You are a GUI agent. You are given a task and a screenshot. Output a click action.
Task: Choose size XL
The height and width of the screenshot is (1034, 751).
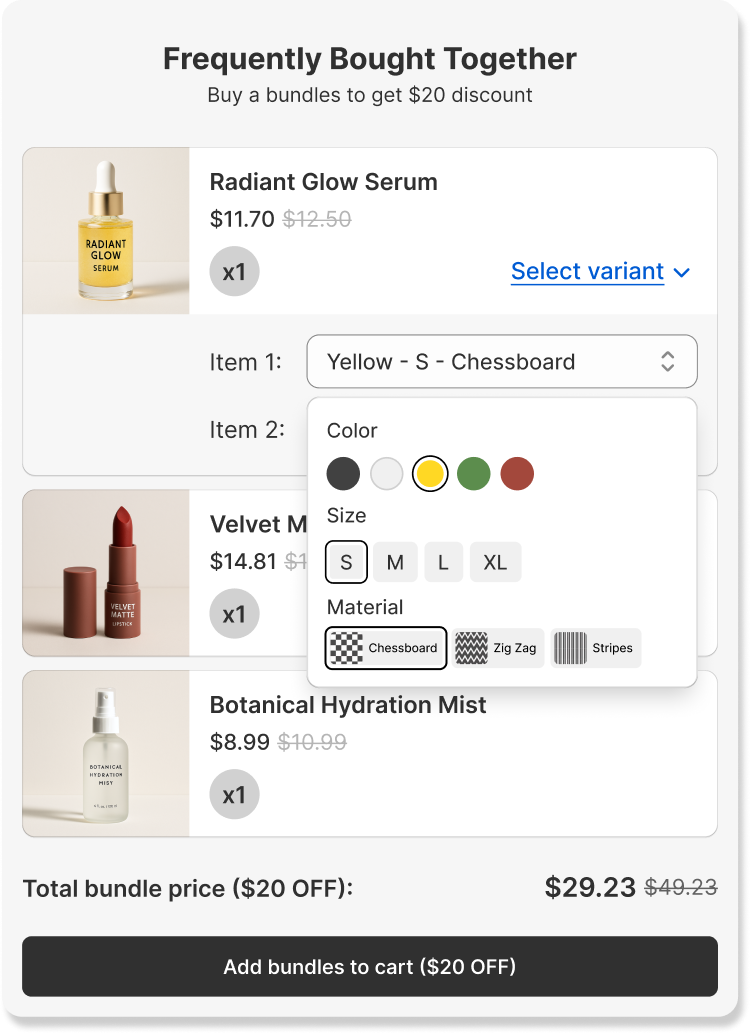point(495,562)
